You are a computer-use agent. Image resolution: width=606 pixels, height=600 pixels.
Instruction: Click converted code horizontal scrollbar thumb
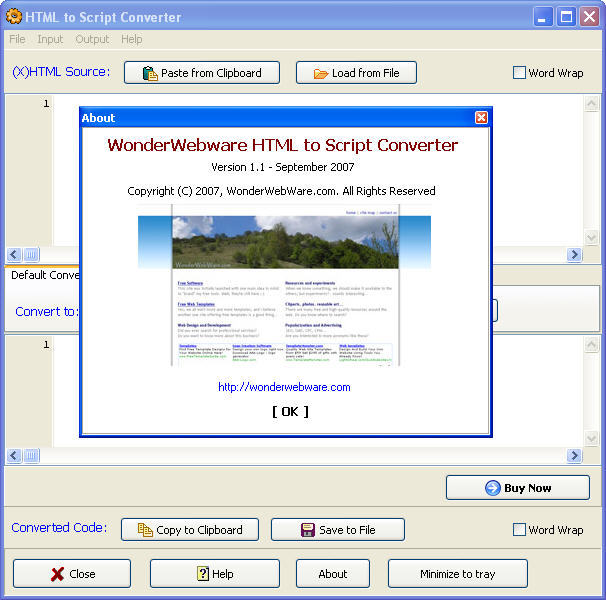click(x=31, y=455)
